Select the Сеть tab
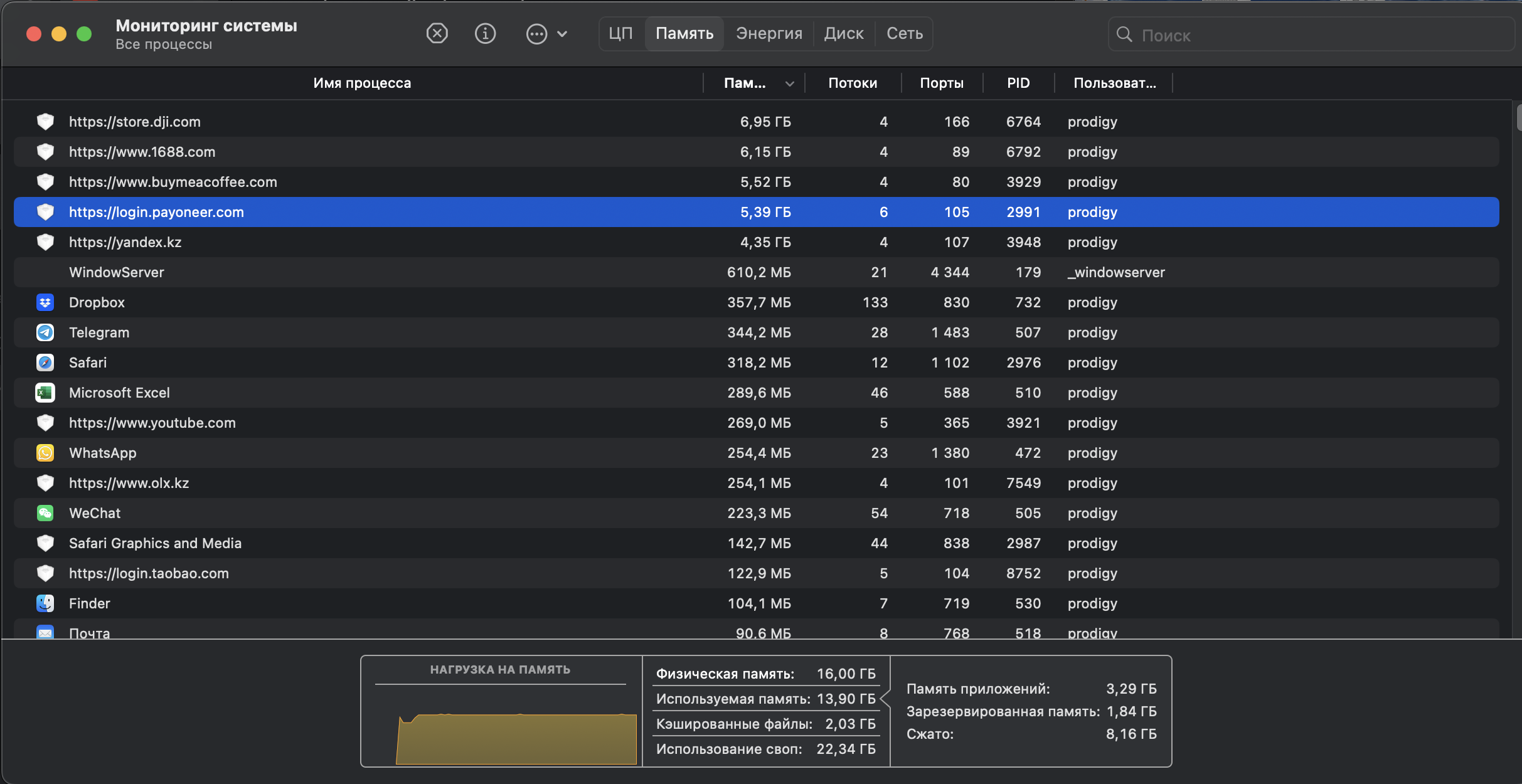 coord(904,33)
